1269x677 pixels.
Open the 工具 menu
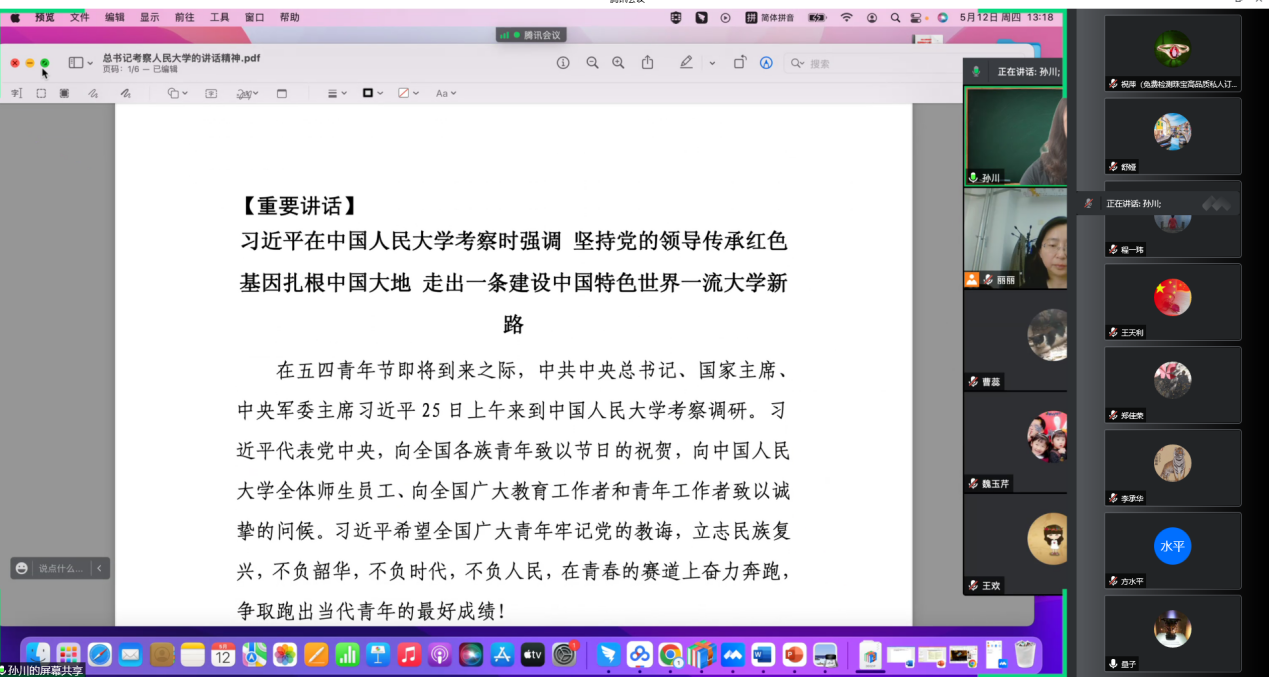tap(219, 17)
